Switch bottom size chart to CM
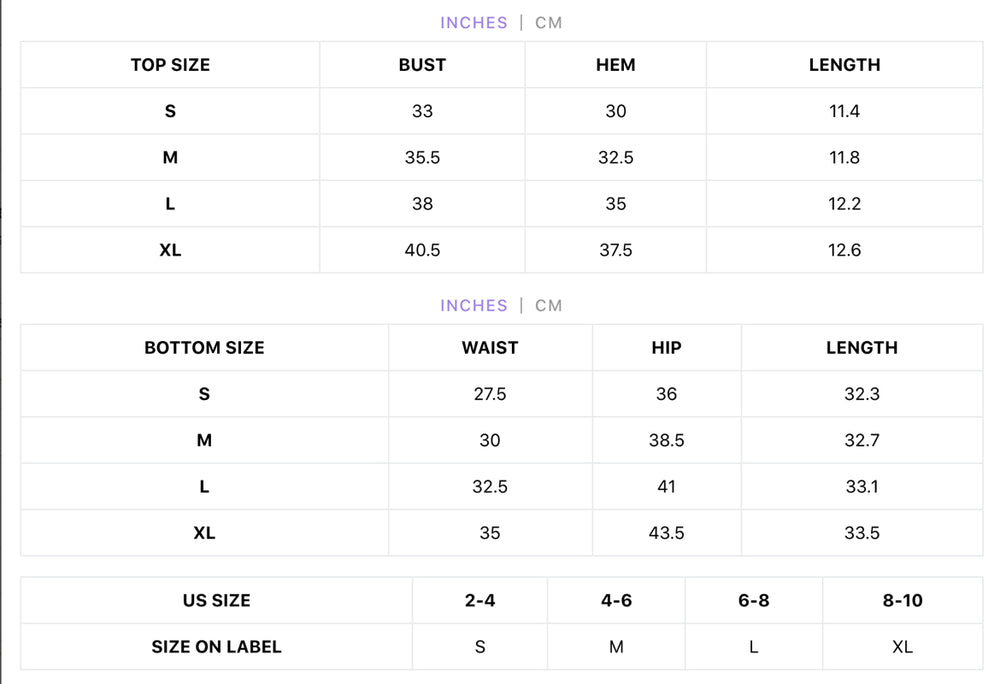This screenshot has width=1000, height=684. point(548,306)
